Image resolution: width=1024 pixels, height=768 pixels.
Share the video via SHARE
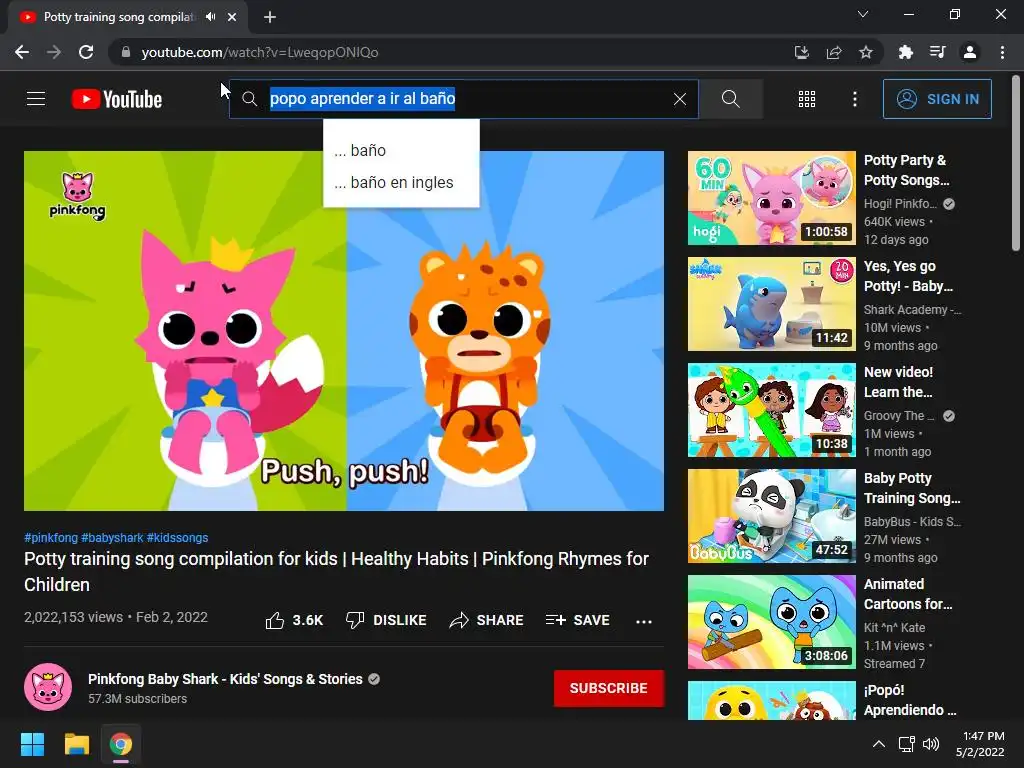[487, 620]
